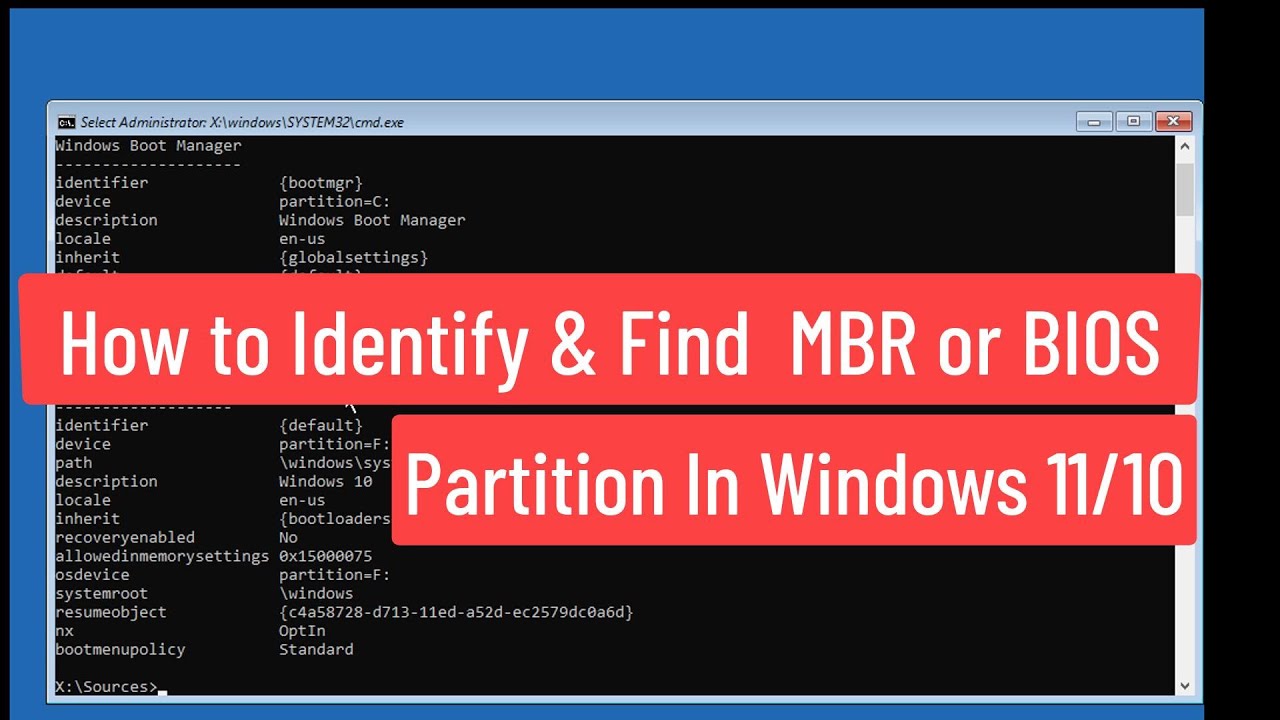Click 'Windows Boot Manager' description value
This screenshot has height=720, width=1280.
click(x=372, y=220)
